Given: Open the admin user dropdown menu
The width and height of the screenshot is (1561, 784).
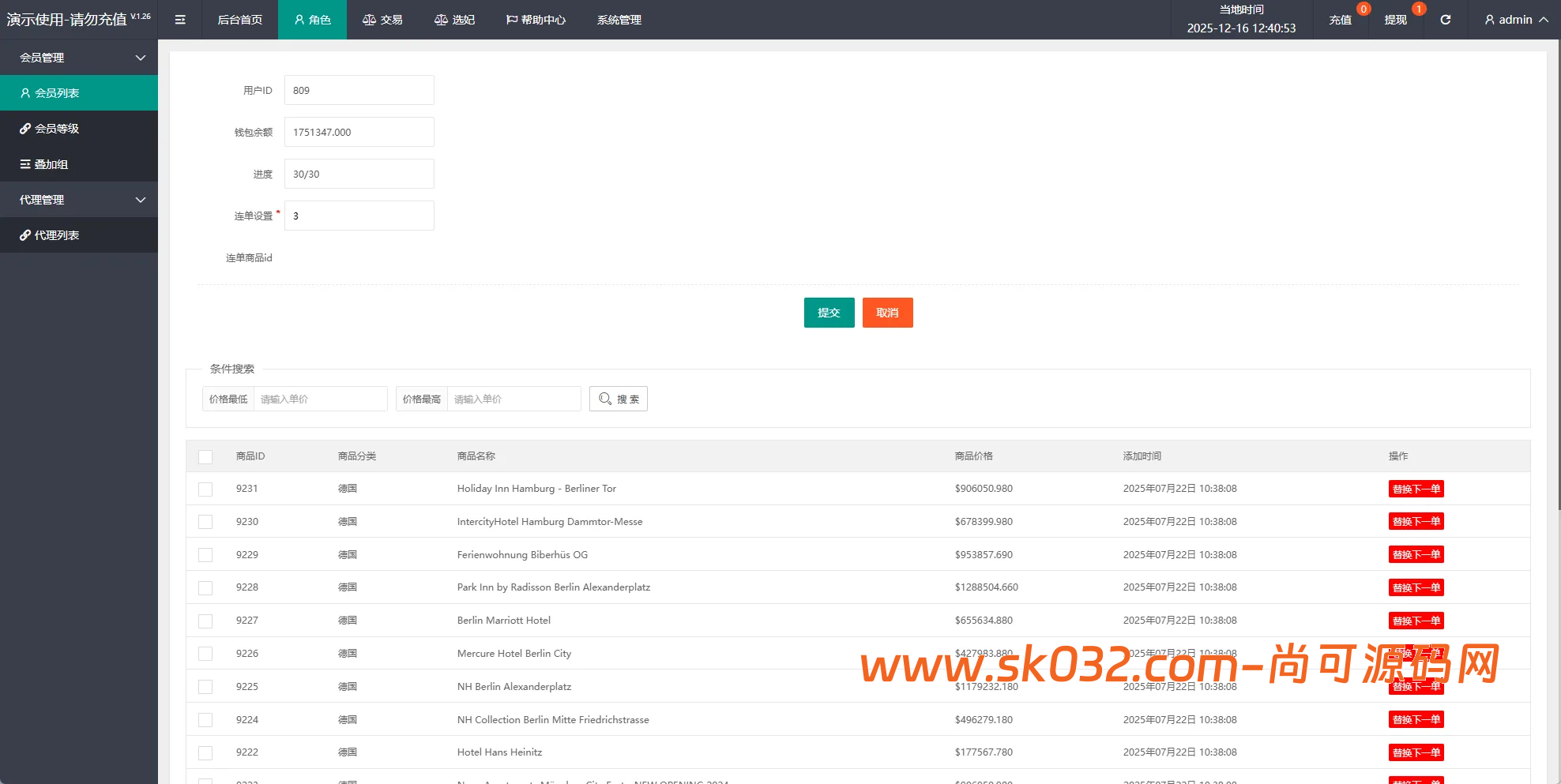Looking at the screenshot, I should (1515, 20).
